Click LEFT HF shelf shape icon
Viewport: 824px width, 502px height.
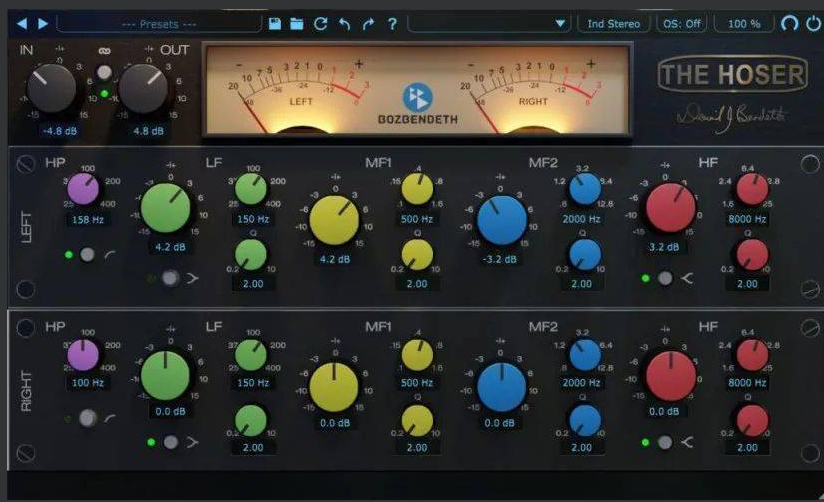tap(687, 278)
